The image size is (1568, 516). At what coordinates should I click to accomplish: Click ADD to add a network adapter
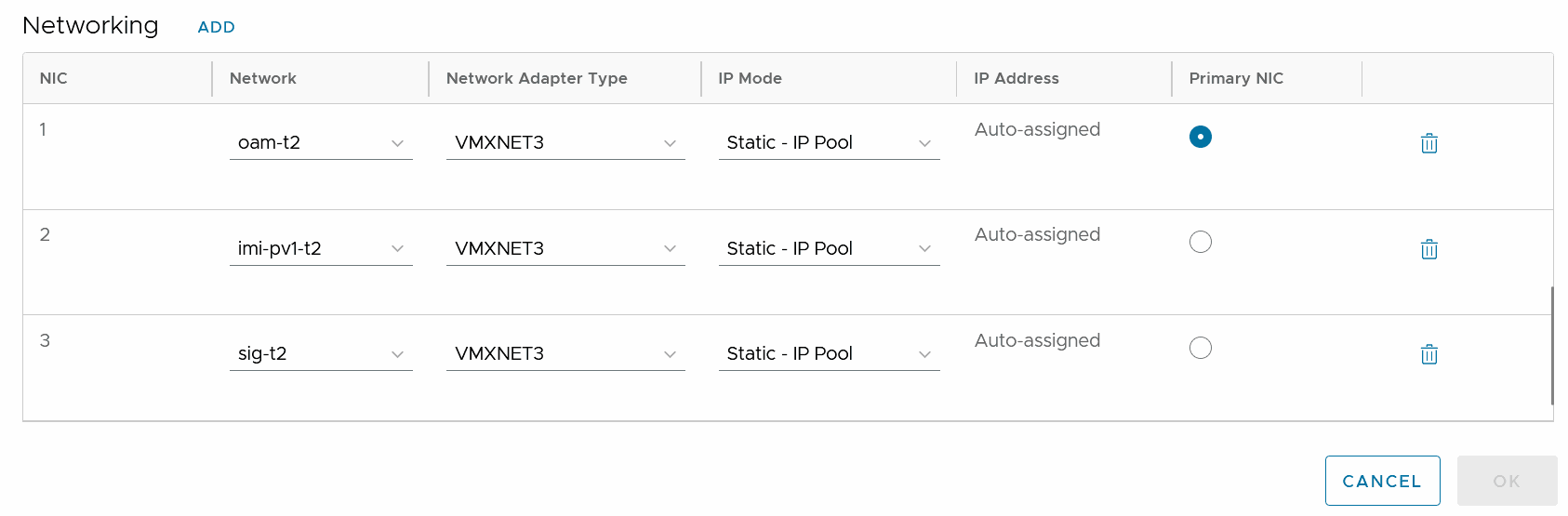[x=216, y=28]
